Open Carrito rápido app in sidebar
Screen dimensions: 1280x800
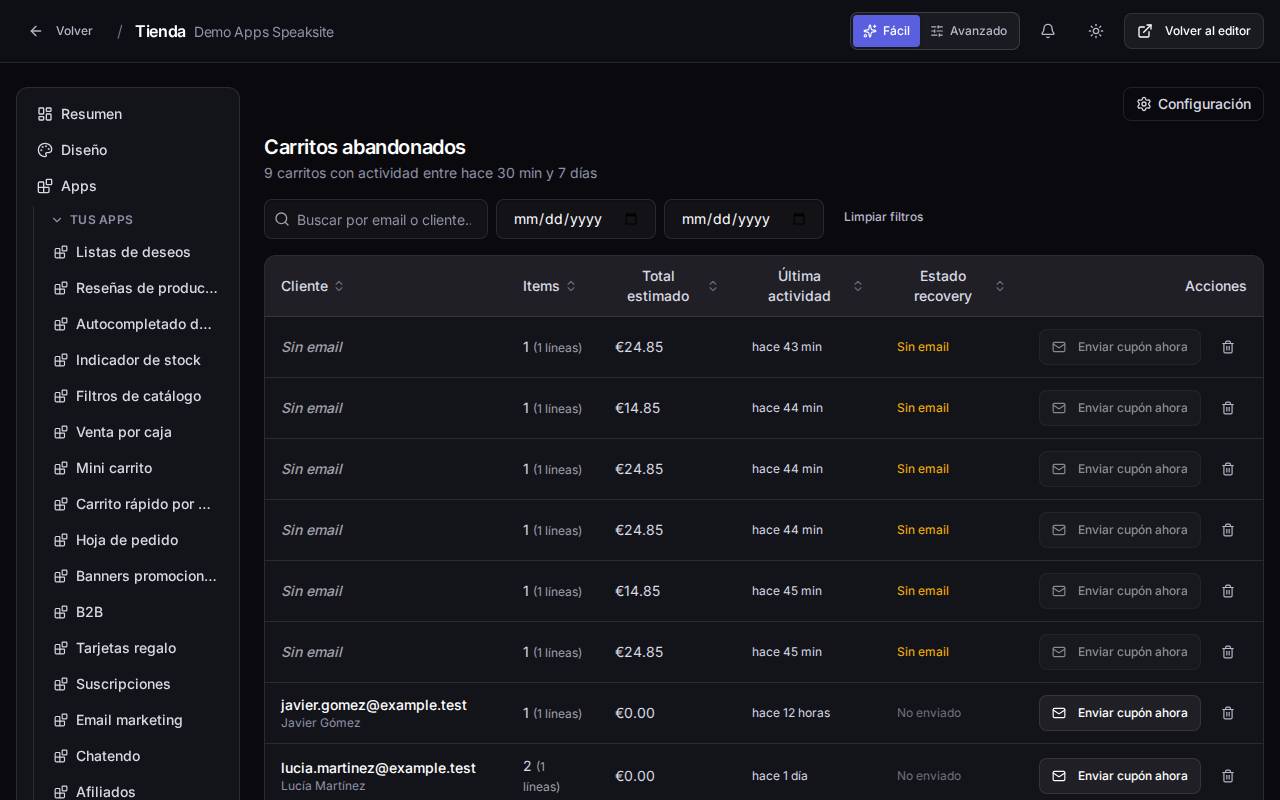pos(135,504)
